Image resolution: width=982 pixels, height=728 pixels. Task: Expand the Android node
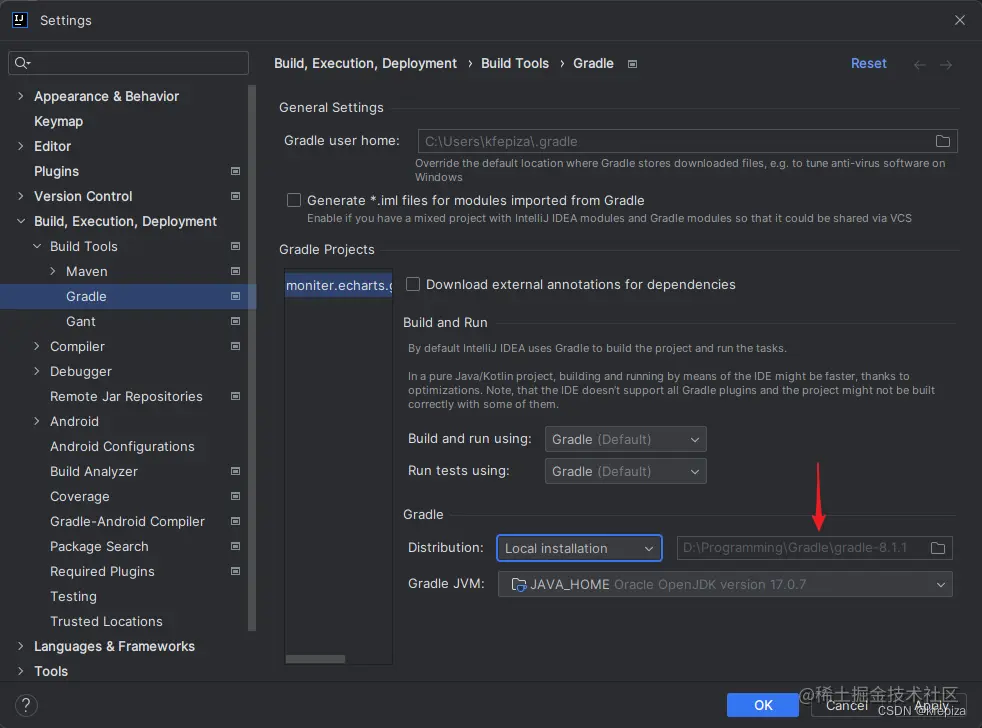37,422
